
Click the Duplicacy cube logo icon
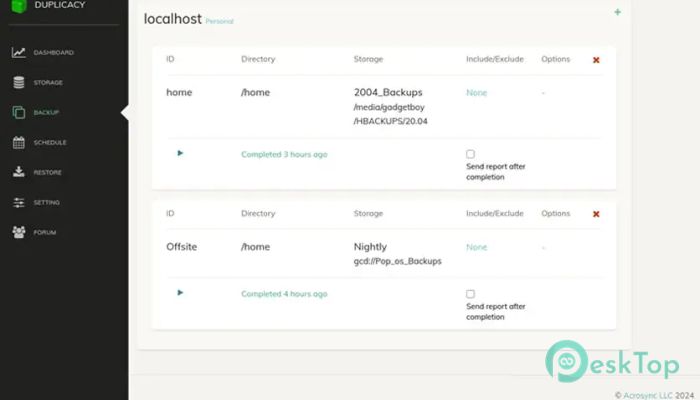click(x=19, y=5)
